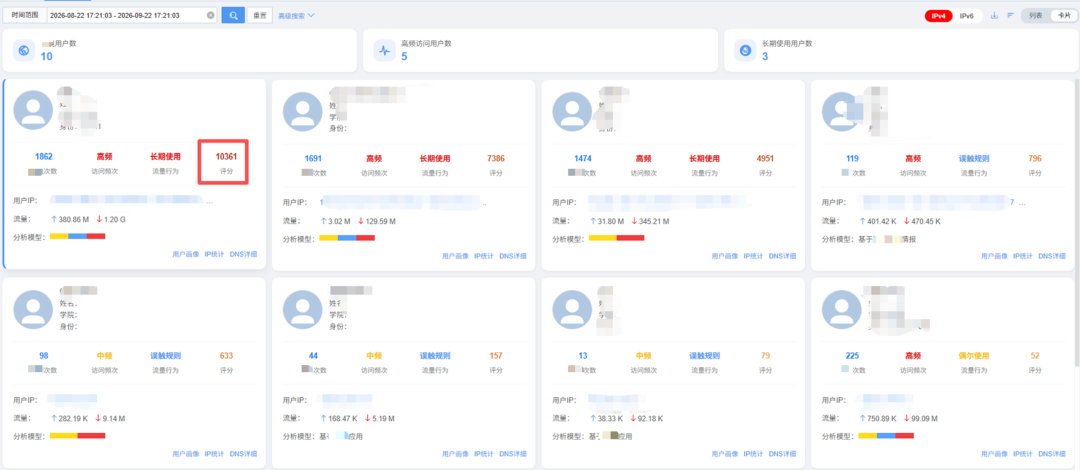Click the blue magnifier search button
The image size is (1080, 470).
233,14
